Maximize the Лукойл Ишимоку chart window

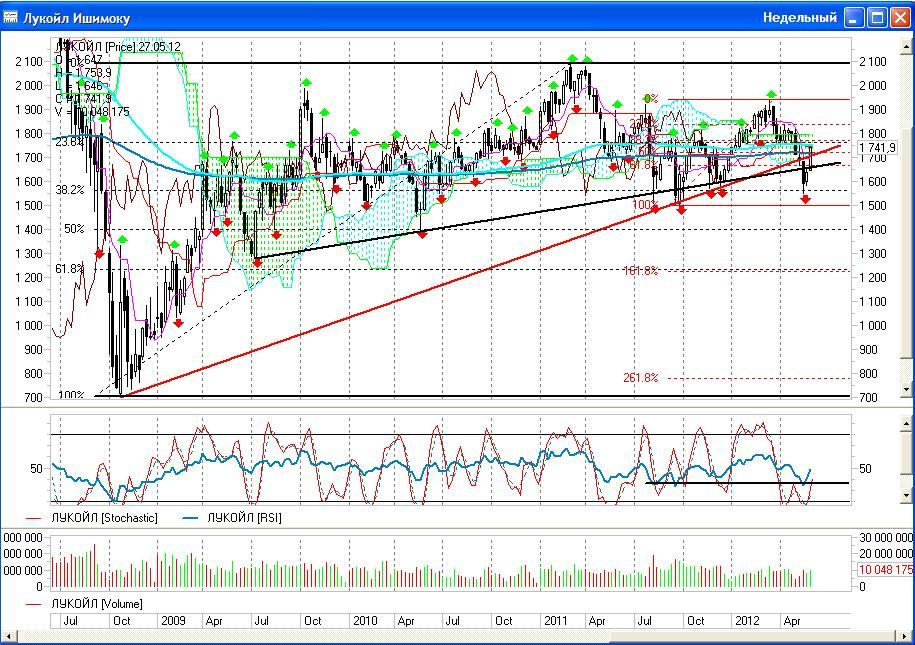877,18
